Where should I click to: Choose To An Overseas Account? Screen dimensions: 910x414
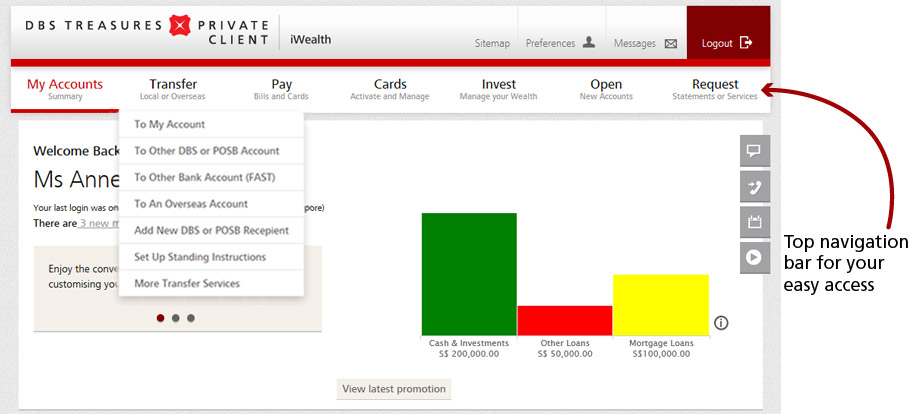click(x=211, y=204)
